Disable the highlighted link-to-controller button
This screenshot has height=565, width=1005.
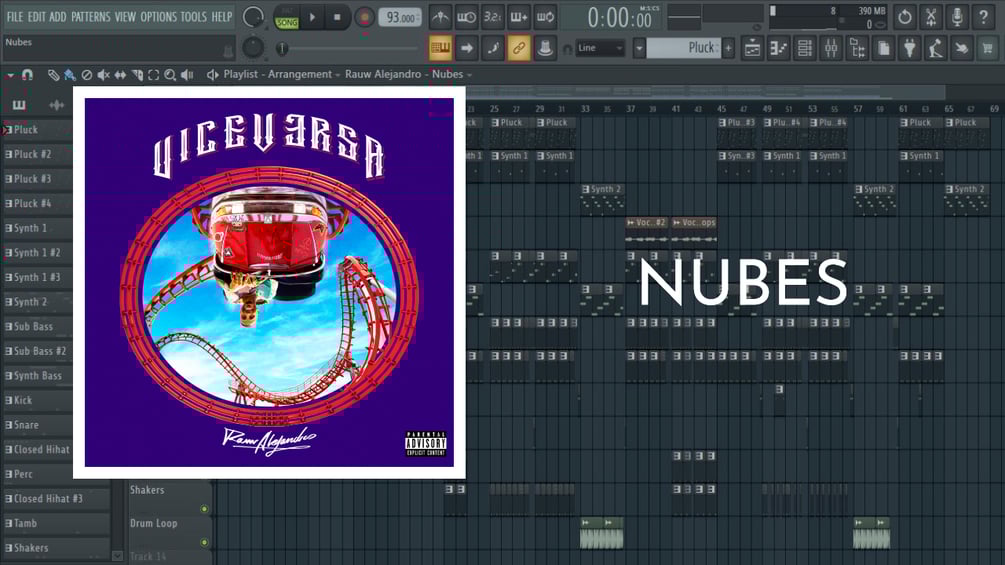pos(519,48)
